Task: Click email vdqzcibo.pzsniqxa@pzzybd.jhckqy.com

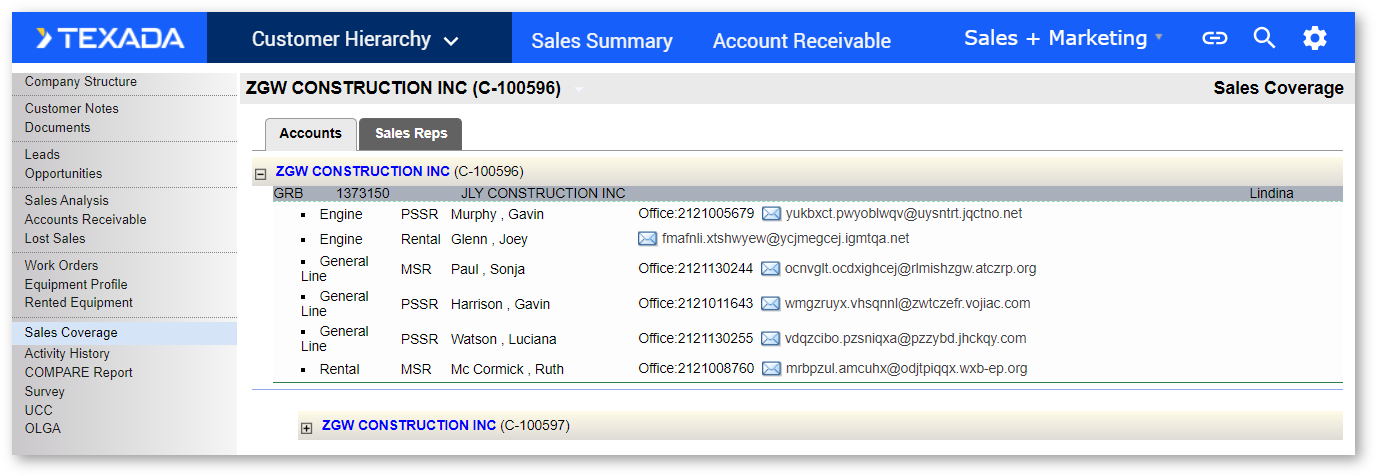Action: [x=906, y=338]
